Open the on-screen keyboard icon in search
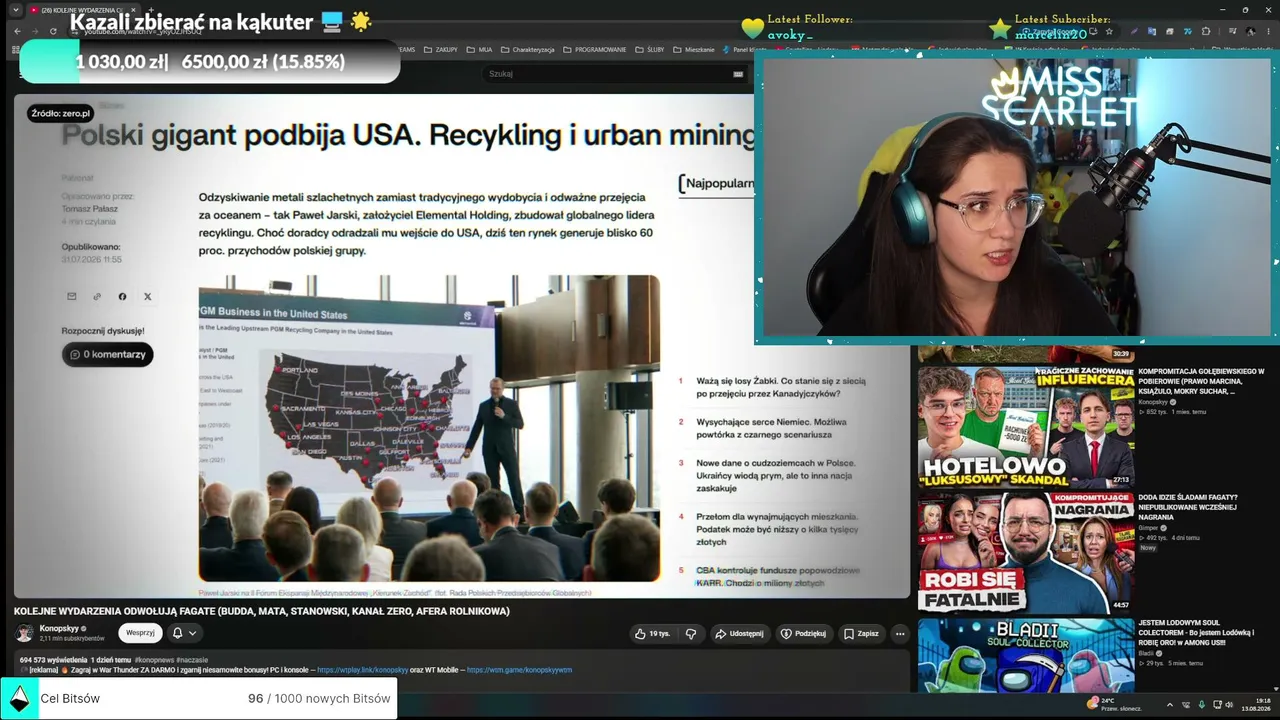Viewport: 1280px width, 720px height. tap(738, 74)
